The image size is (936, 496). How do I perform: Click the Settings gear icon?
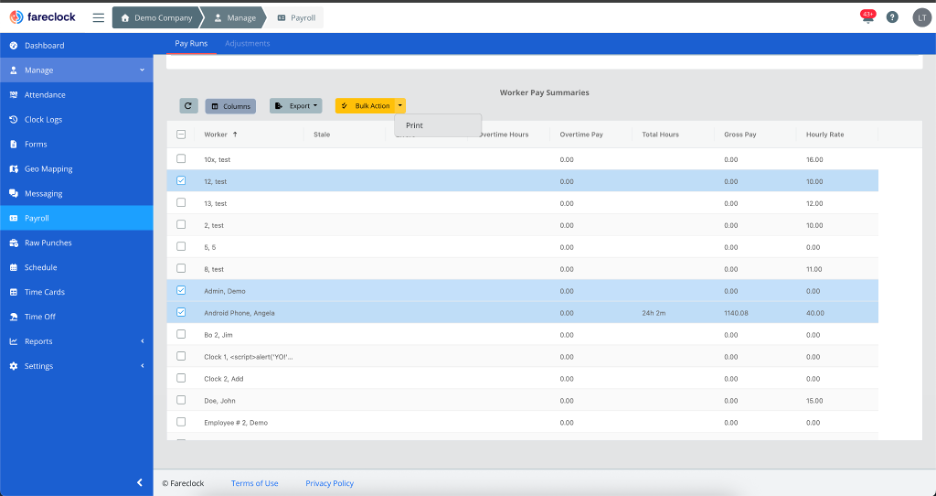coord(13,366)
